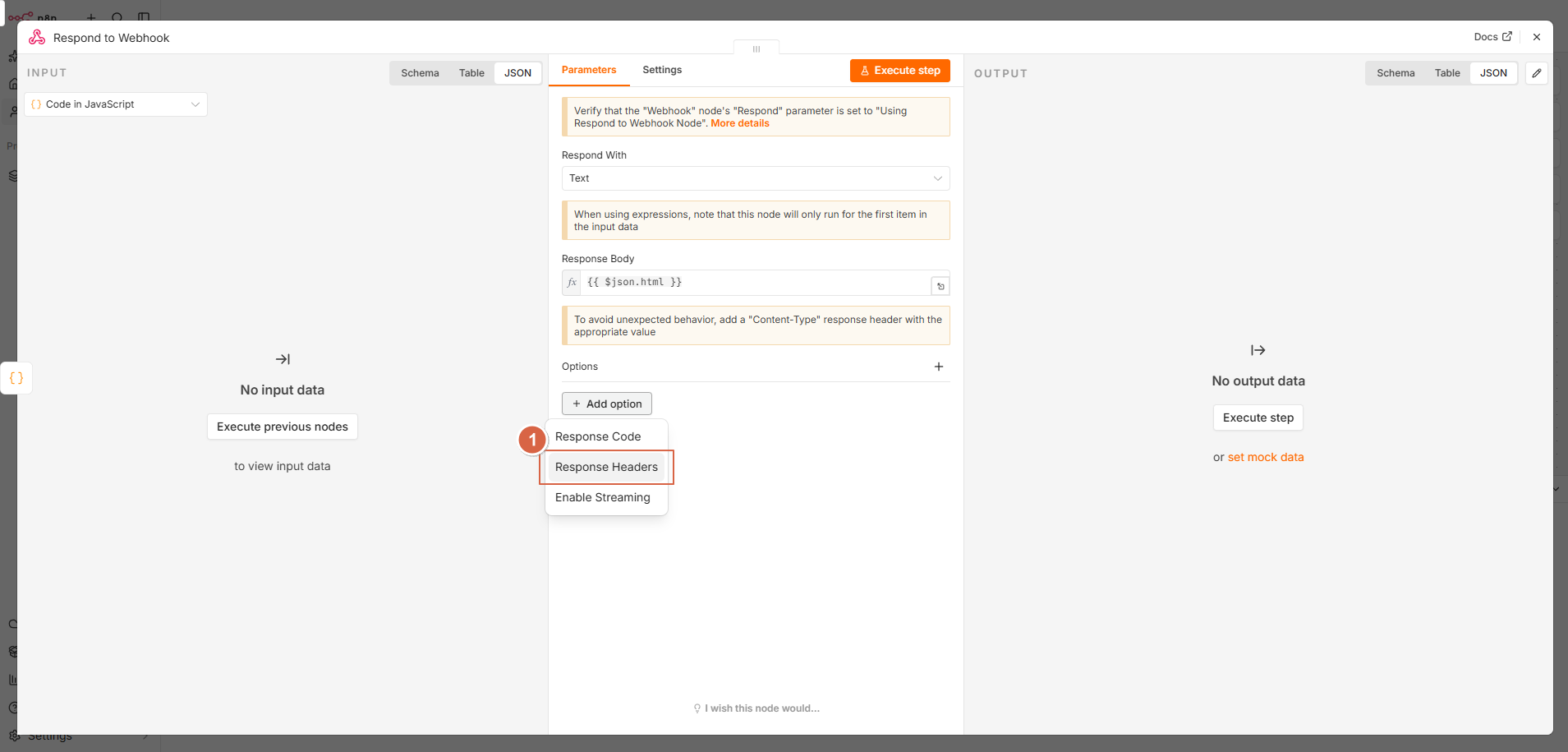
Task: Close the Respond to Webhook panel
Action: (x=1537, y=37)
